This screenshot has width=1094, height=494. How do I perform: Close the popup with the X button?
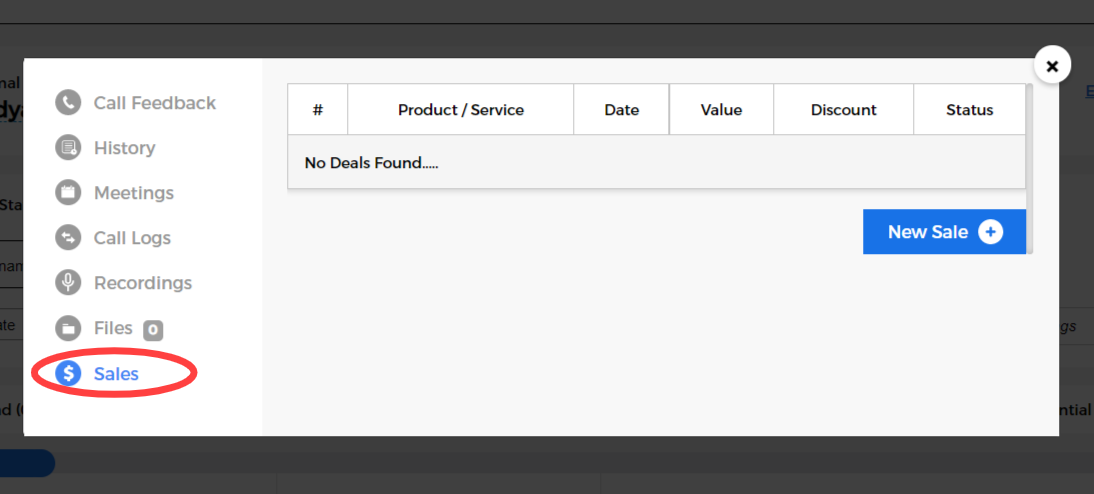(x=1052, y=66)
